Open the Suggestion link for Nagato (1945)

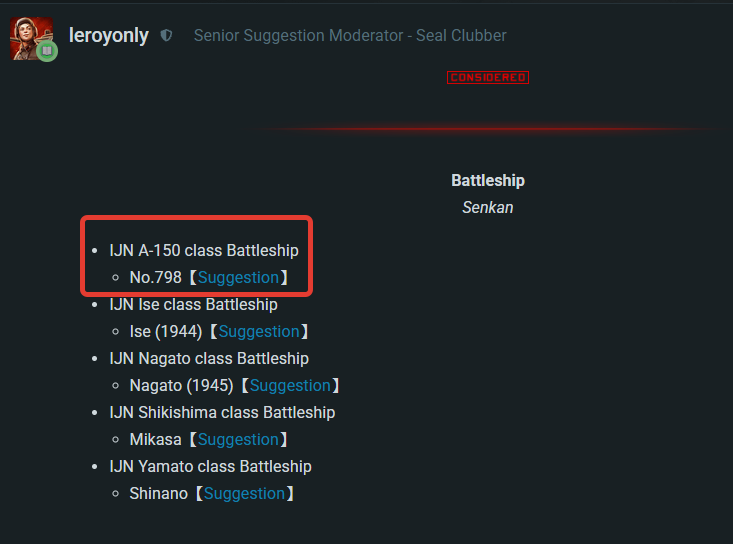pos(290,386)
